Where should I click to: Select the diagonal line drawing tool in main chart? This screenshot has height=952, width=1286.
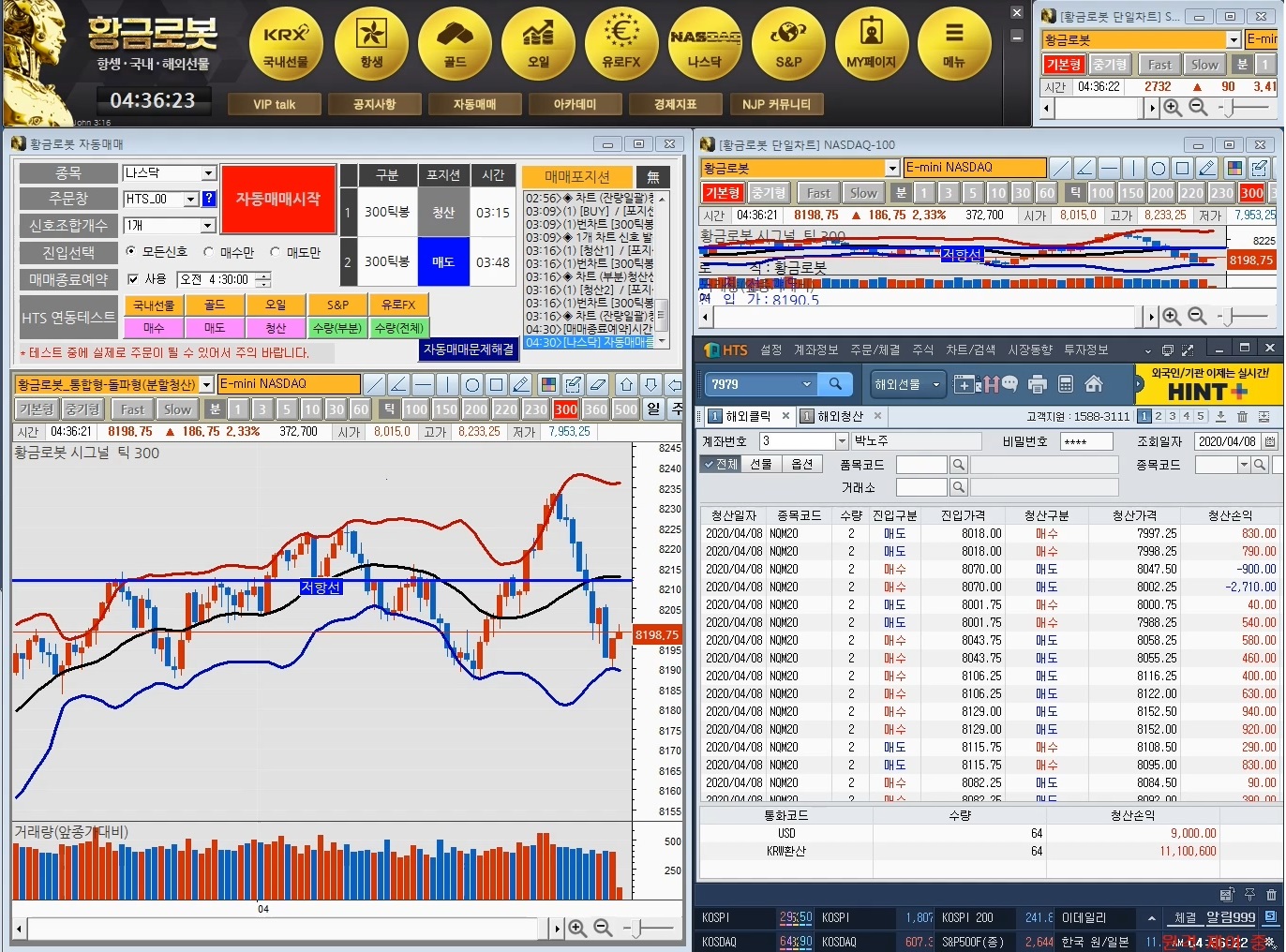pos(374,384)
